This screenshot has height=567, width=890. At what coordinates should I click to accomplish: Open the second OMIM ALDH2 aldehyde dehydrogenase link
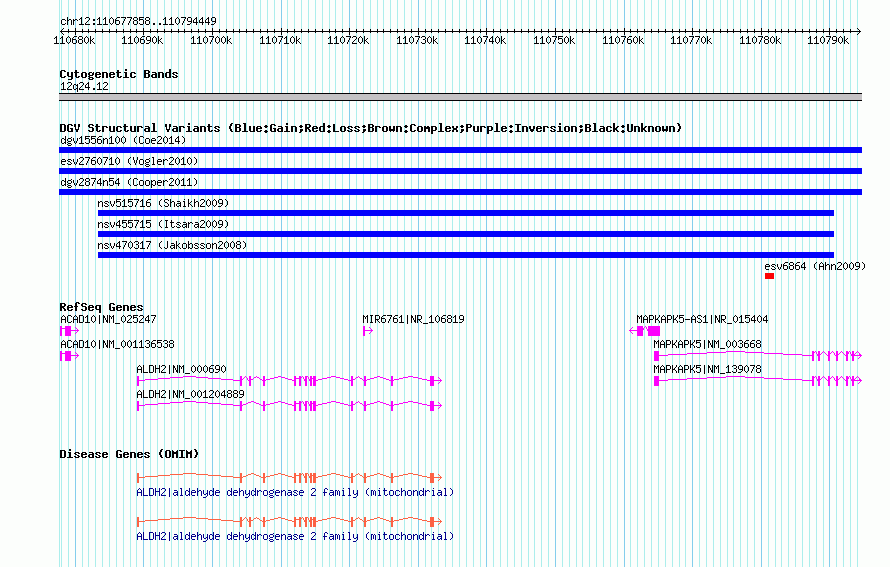(x=295, y=536)
